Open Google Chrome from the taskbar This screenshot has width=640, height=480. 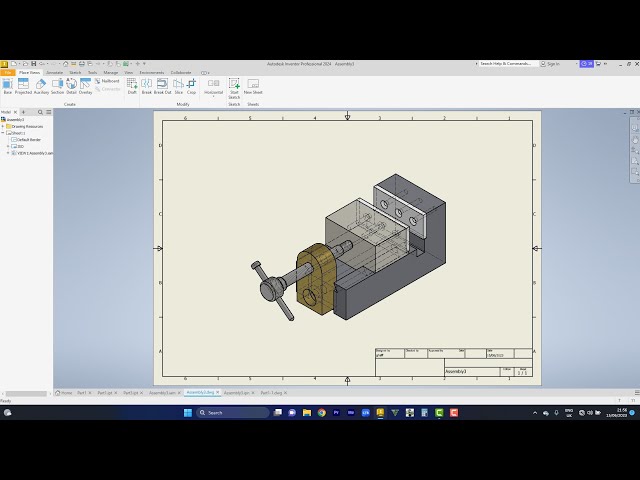coord(322,413)
